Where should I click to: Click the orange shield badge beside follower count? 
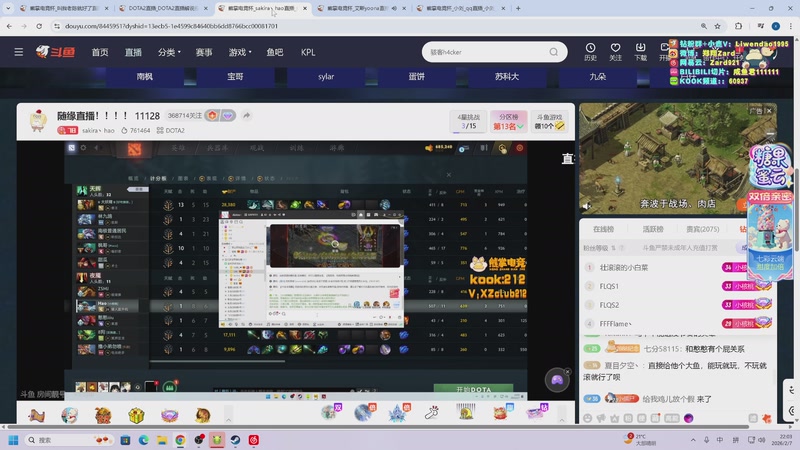pos(212,116)
